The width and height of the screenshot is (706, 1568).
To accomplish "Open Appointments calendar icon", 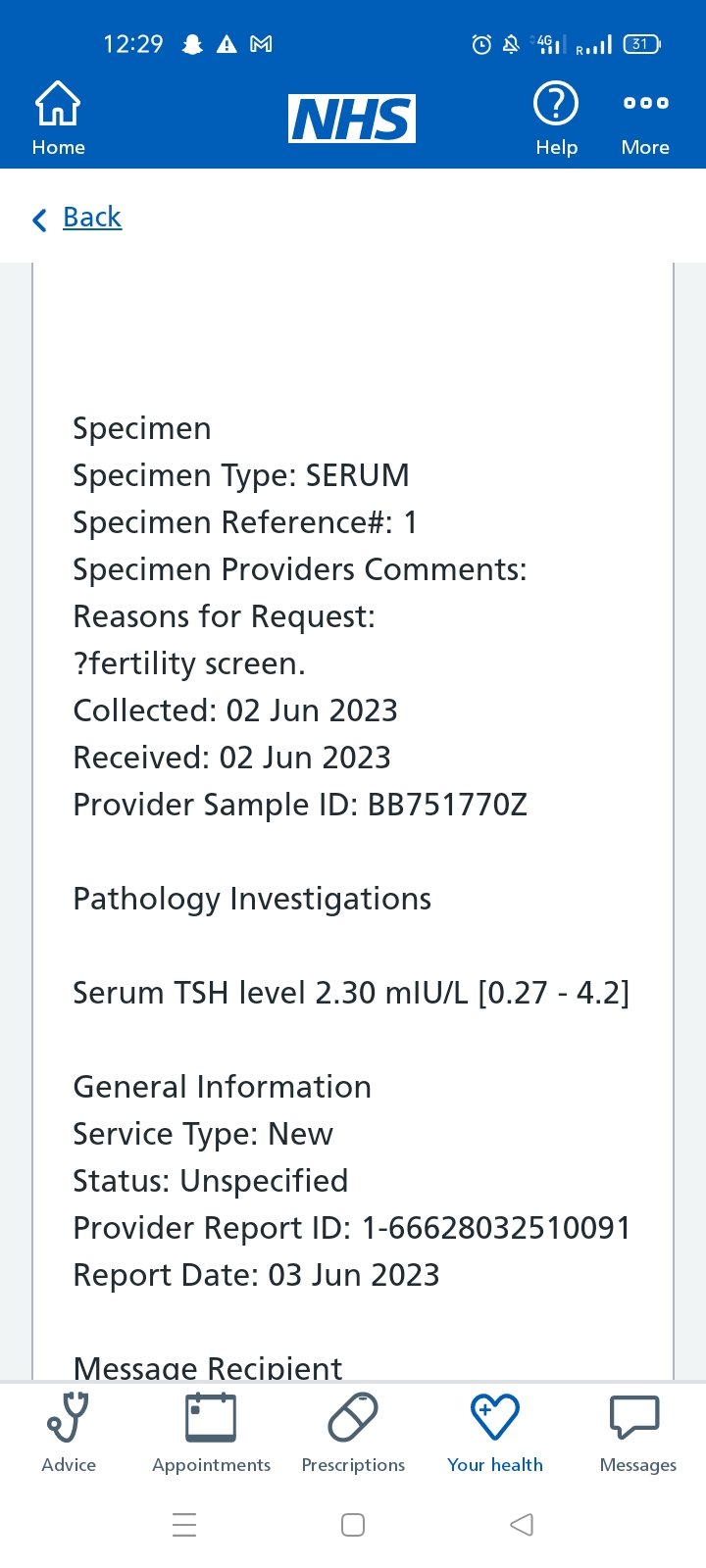I will pos(211,1417).
